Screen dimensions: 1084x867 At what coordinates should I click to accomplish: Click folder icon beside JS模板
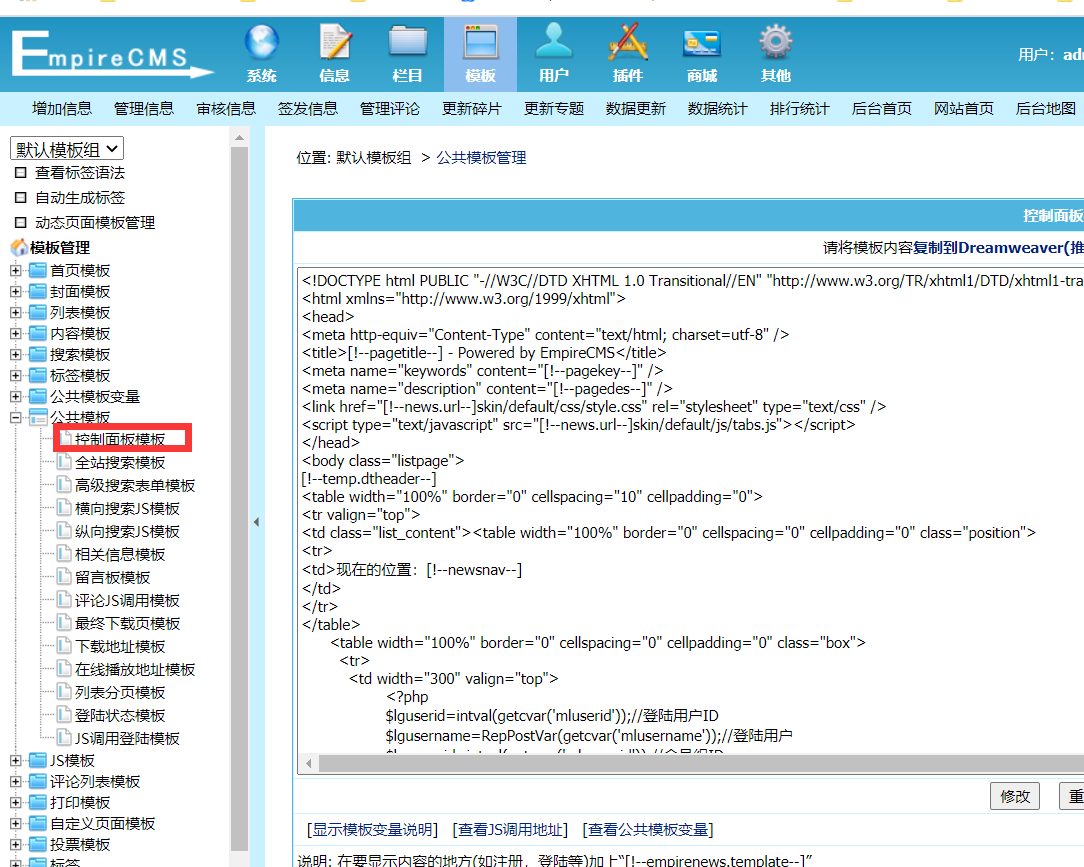(x=38, y=760)
